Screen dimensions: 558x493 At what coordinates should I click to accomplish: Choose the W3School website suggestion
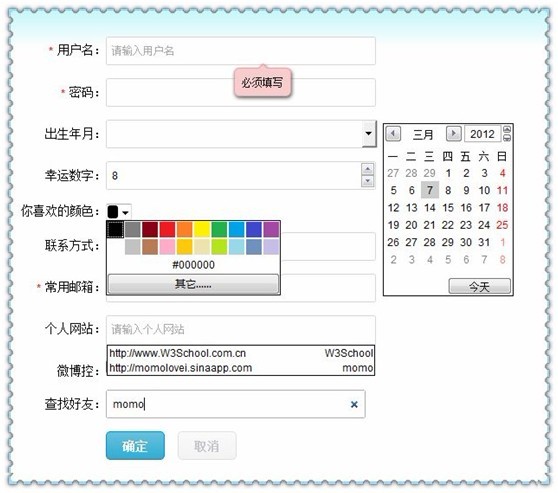(x=241, y=353)
